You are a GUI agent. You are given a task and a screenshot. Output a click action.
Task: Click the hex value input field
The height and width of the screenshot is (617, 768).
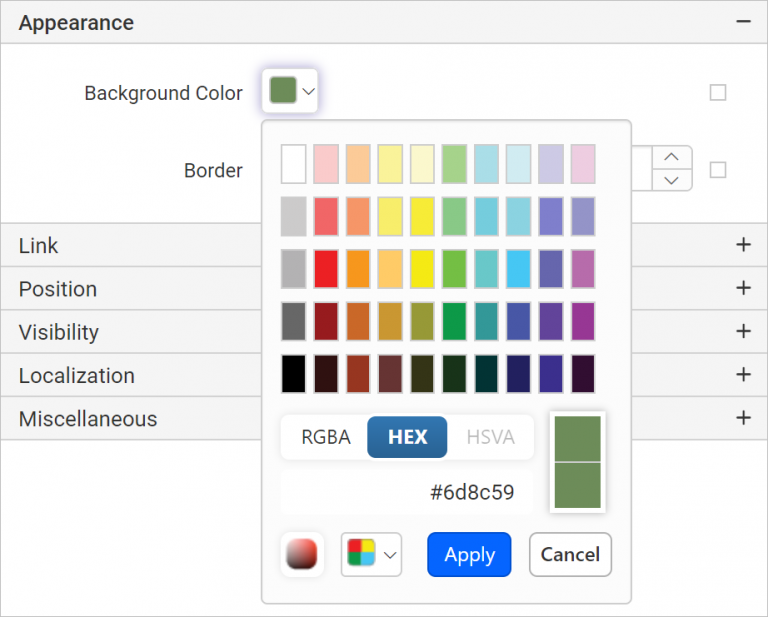click(x=407, y=492)
